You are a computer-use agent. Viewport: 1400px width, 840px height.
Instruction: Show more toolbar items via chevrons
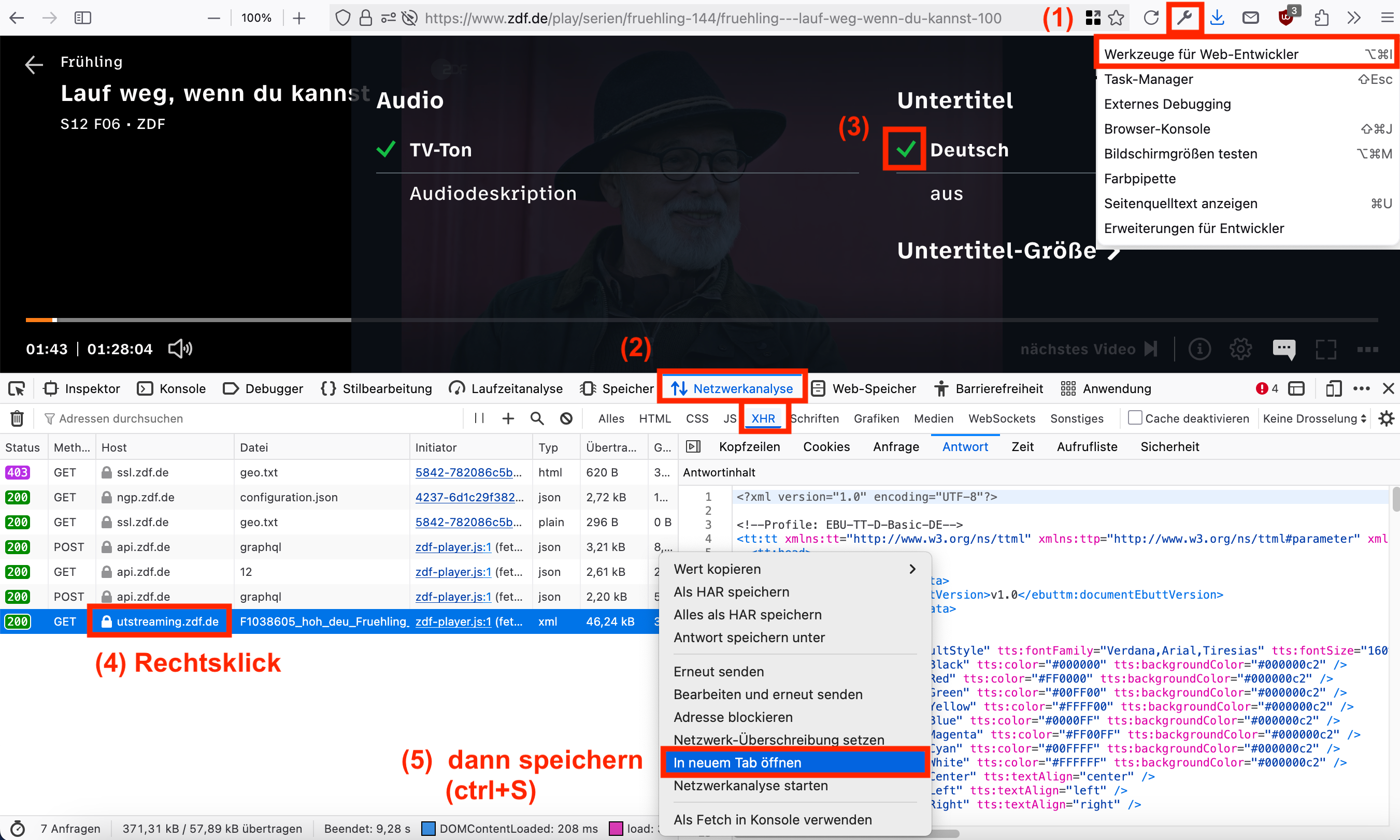pyautogui.click(x=1353, y=18)
